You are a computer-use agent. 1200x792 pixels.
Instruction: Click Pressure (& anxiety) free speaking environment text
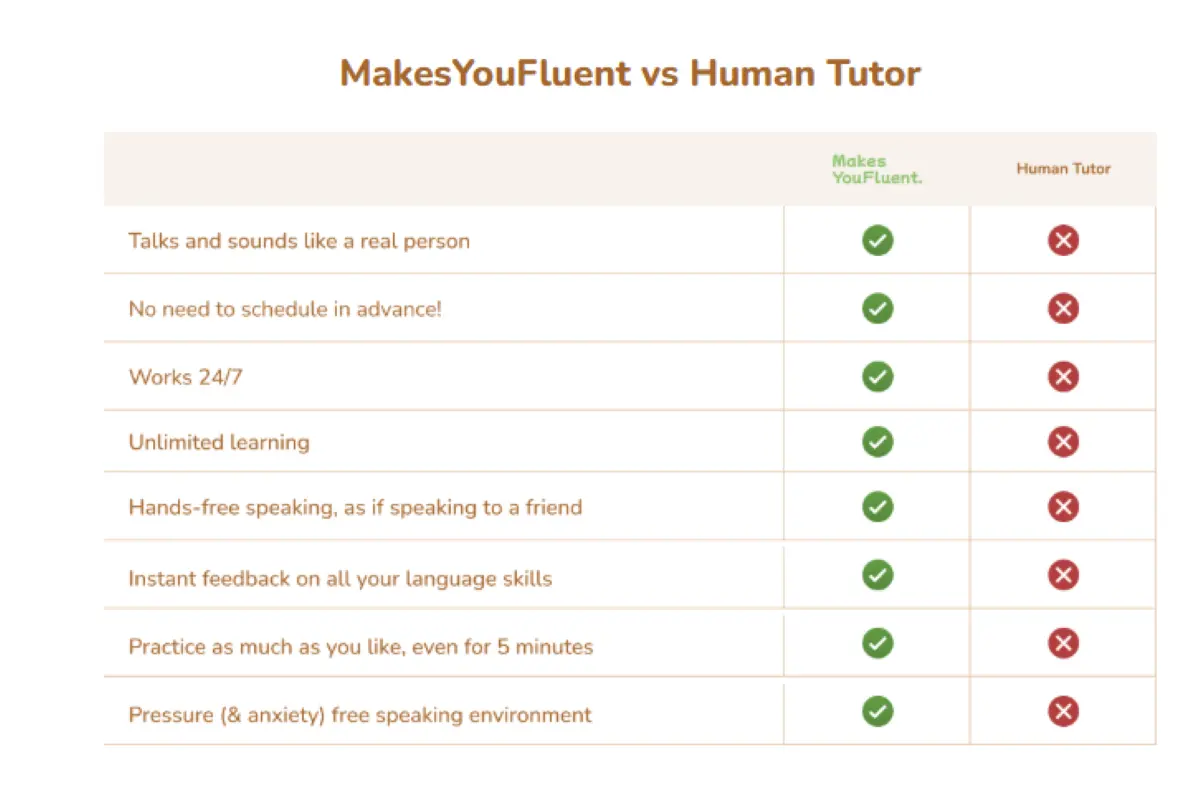pos(360,715)
